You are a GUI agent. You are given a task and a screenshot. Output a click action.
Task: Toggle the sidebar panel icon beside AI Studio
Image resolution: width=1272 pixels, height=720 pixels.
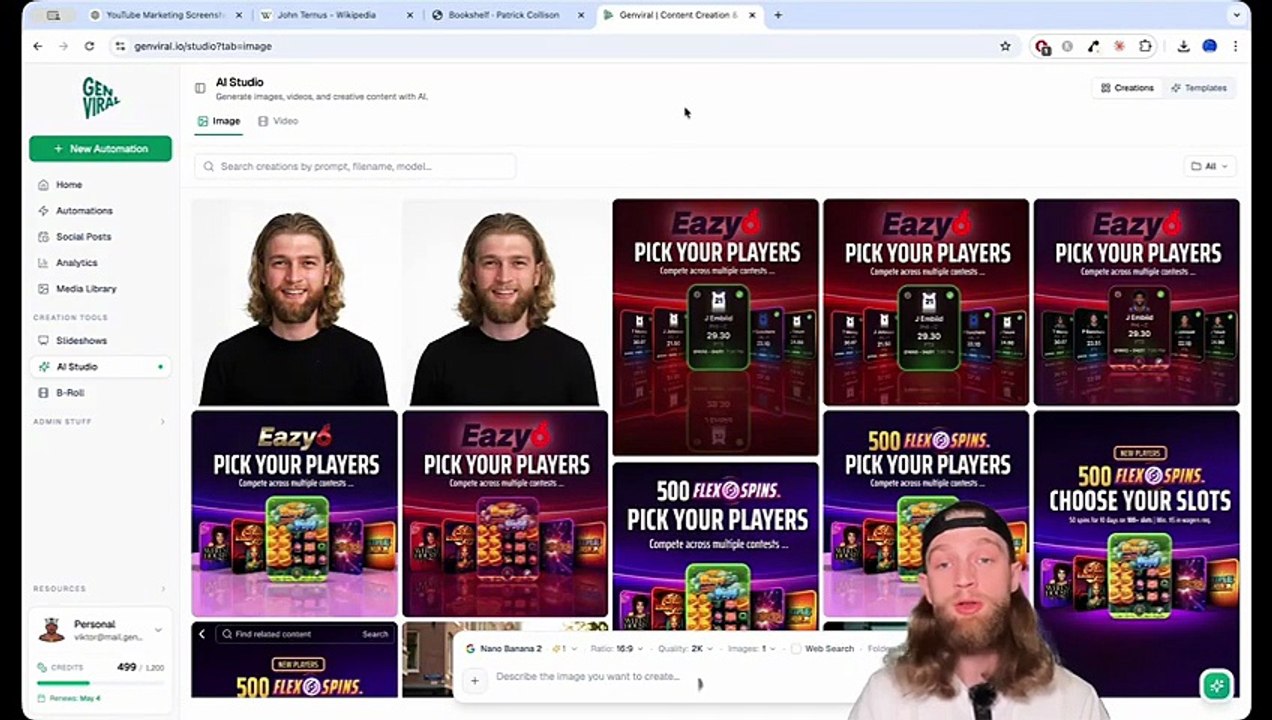click(x=200, y=88)
